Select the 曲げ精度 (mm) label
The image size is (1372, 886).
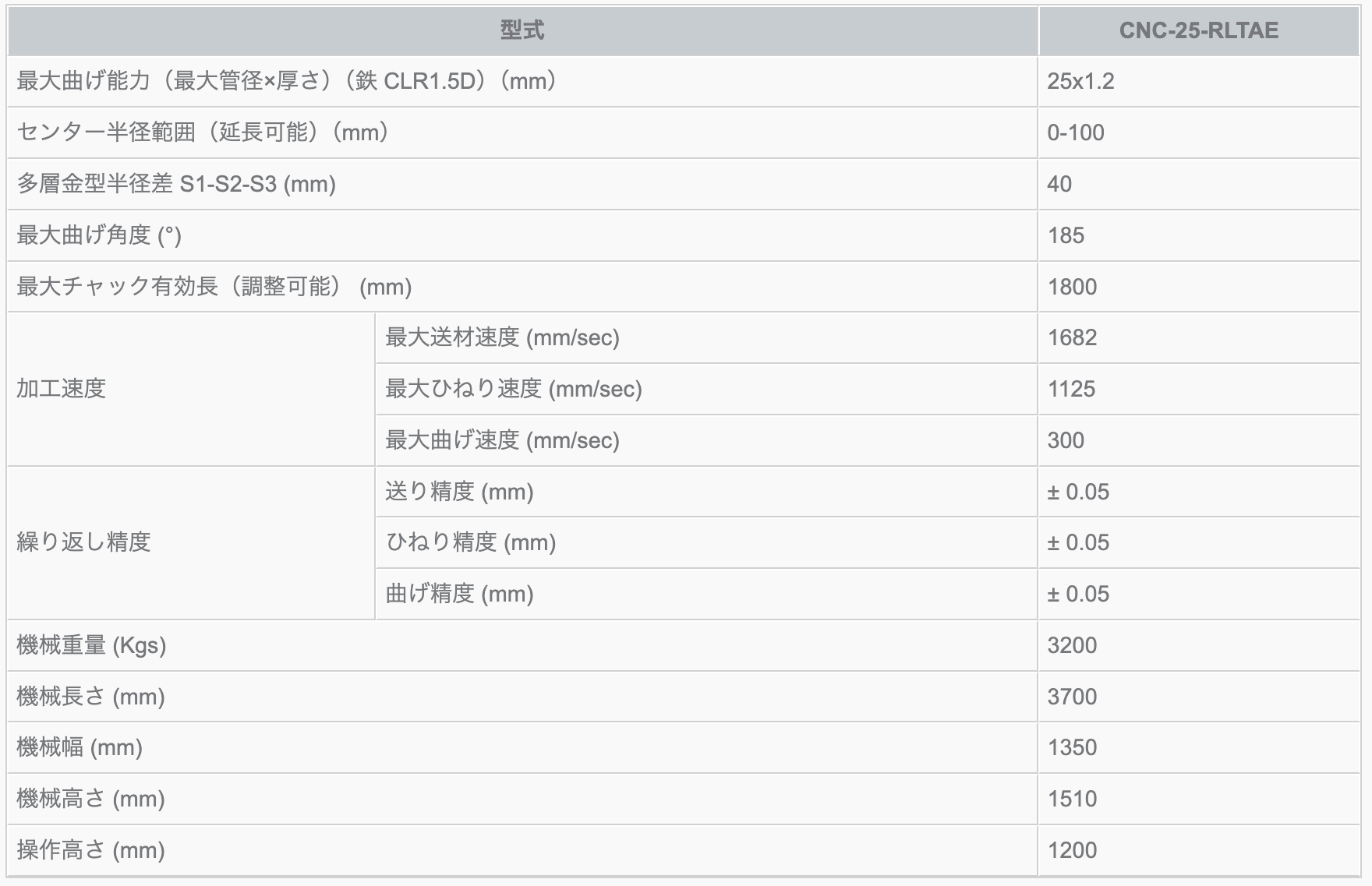[x=459, y=594]
